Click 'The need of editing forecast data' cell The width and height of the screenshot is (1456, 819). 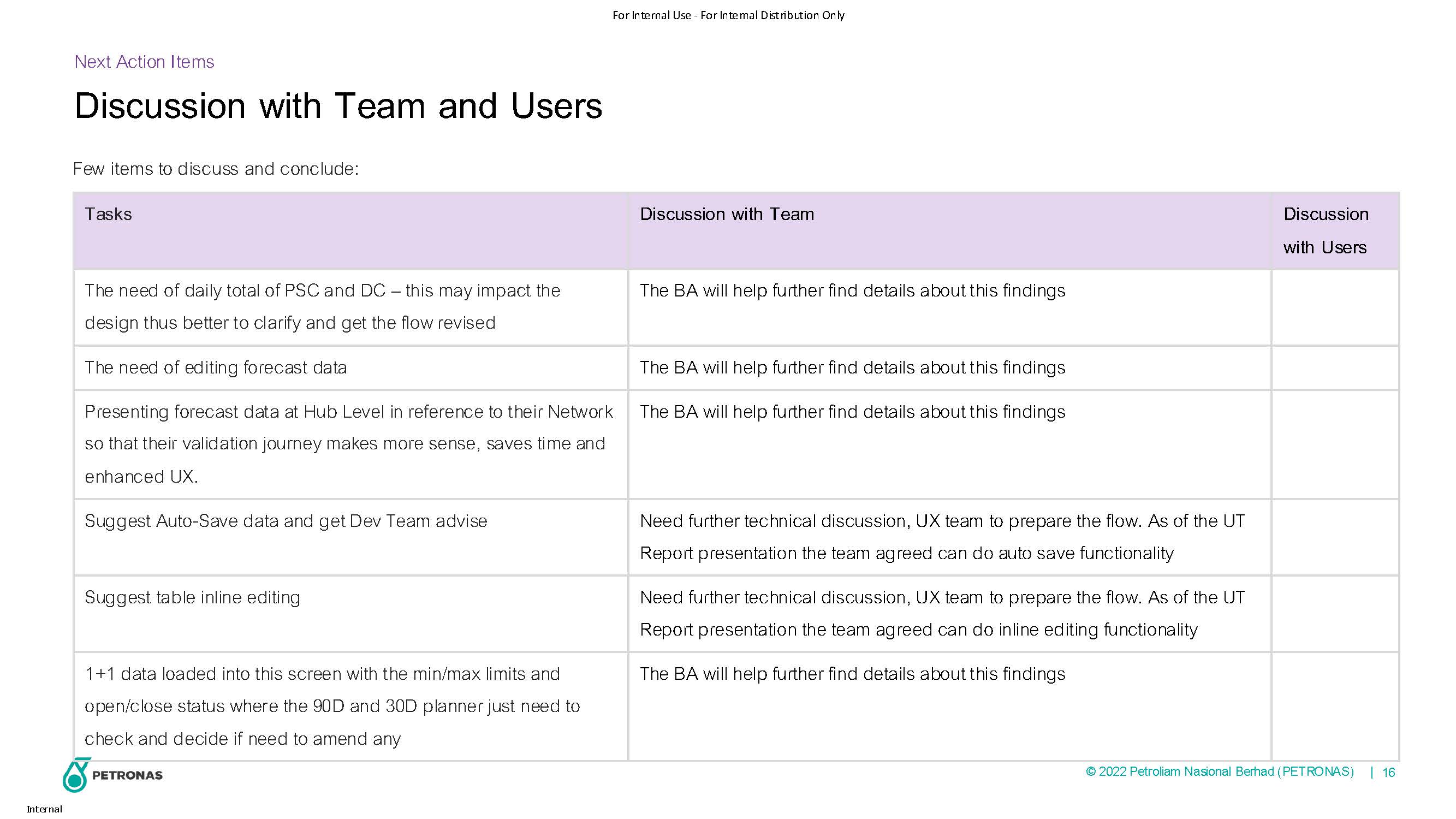pos(215,368)
